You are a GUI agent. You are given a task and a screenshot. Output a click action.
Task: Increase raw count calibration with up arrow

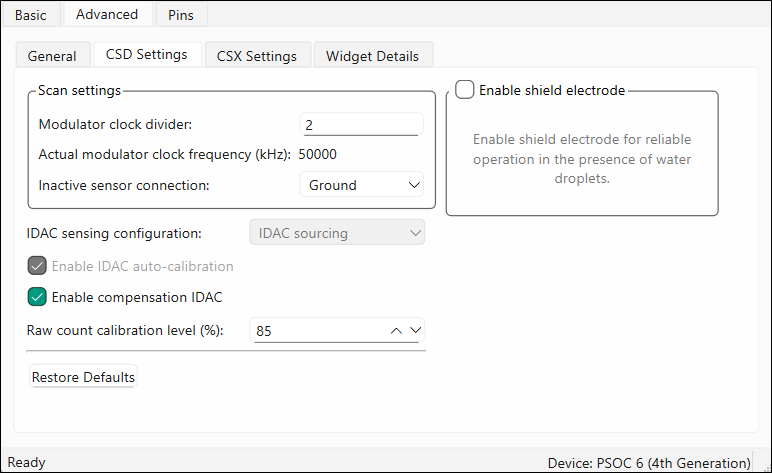coord(396,330)
